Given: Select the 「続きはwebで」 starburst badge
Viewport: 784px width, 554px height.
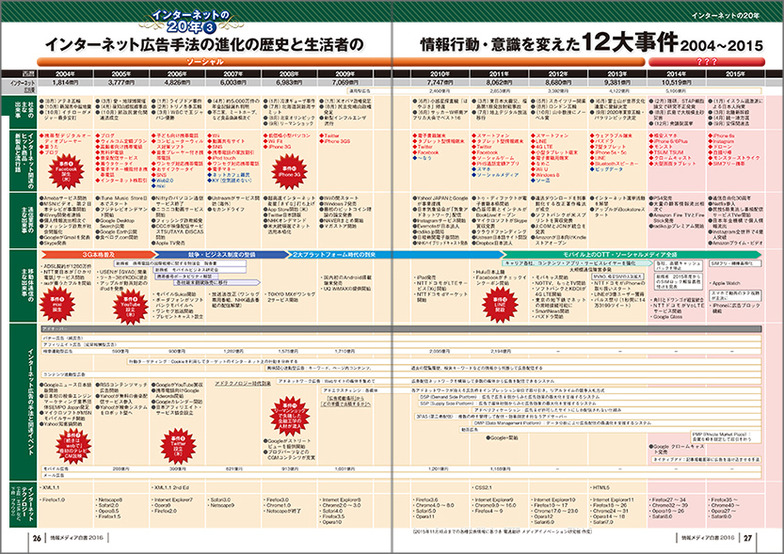Looking at the screenshot, I should (73, 446).
